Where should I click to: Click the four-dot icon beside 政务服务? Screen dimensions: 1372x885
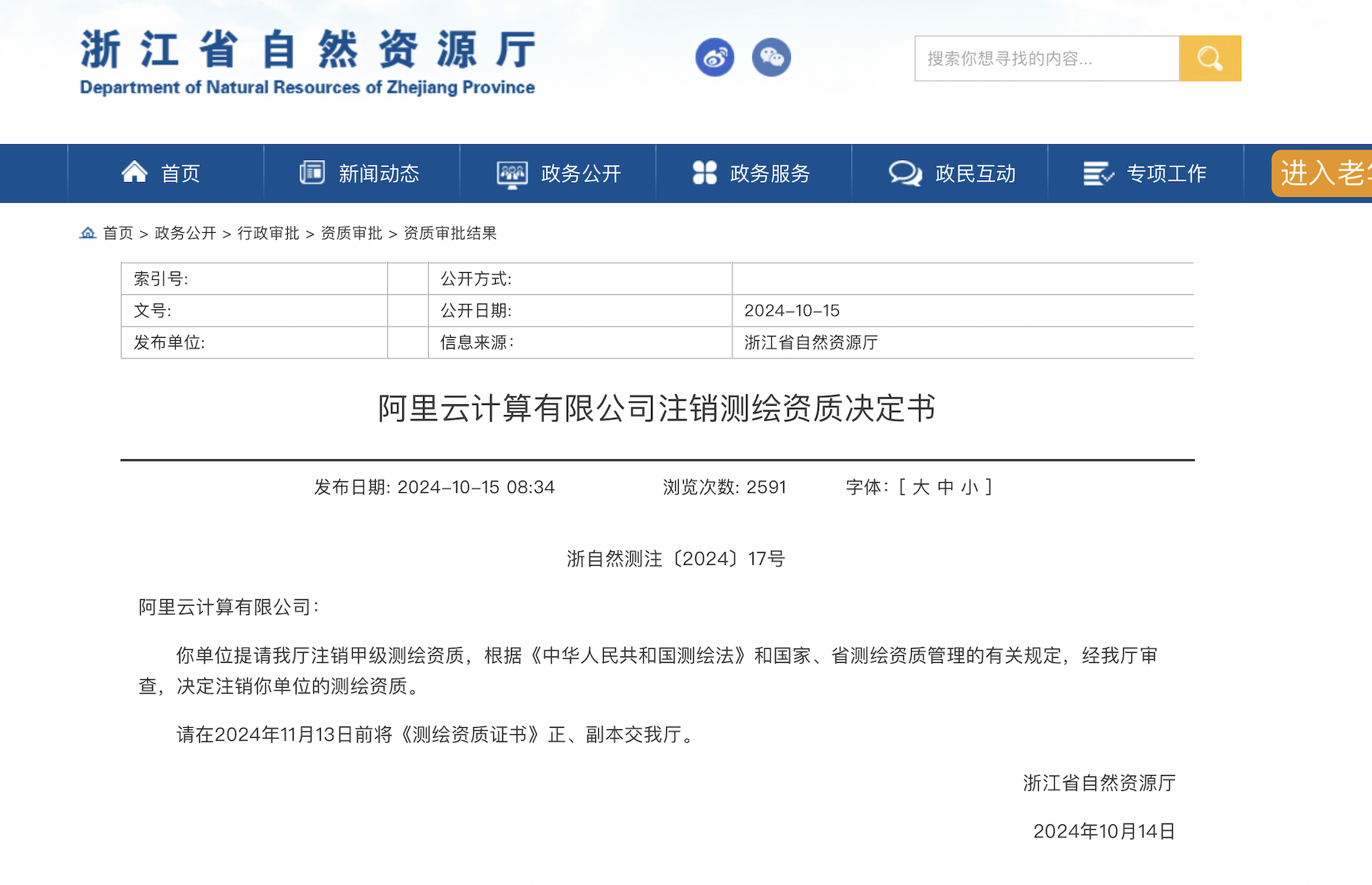pos(705,173)
